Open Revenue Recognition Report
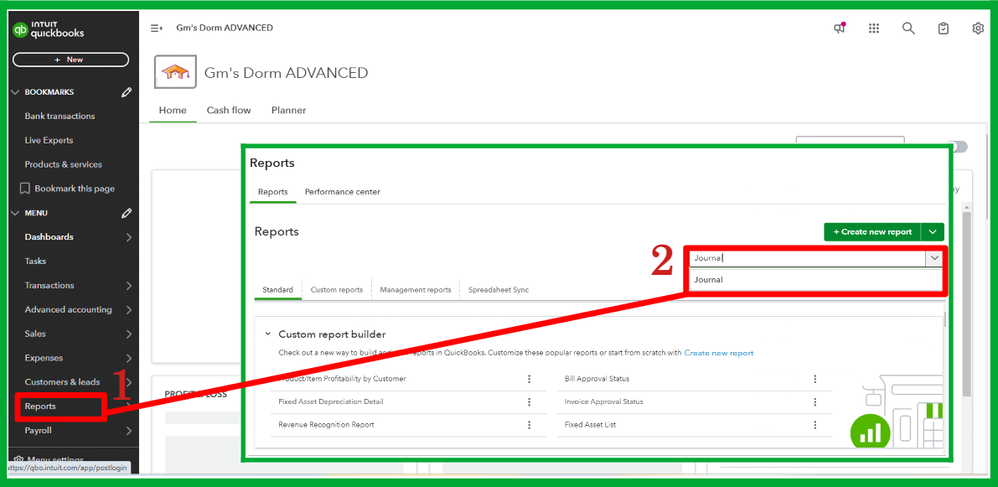 coord(326,425)
